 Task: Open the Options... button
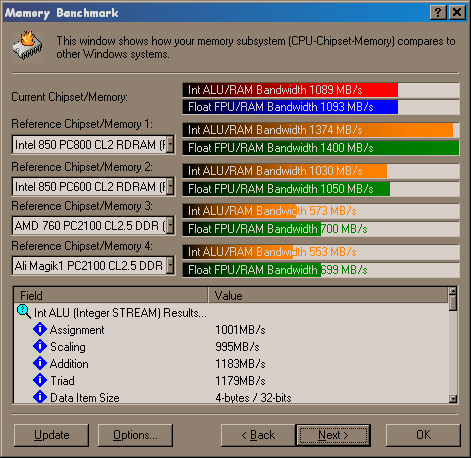coord(135,435)
